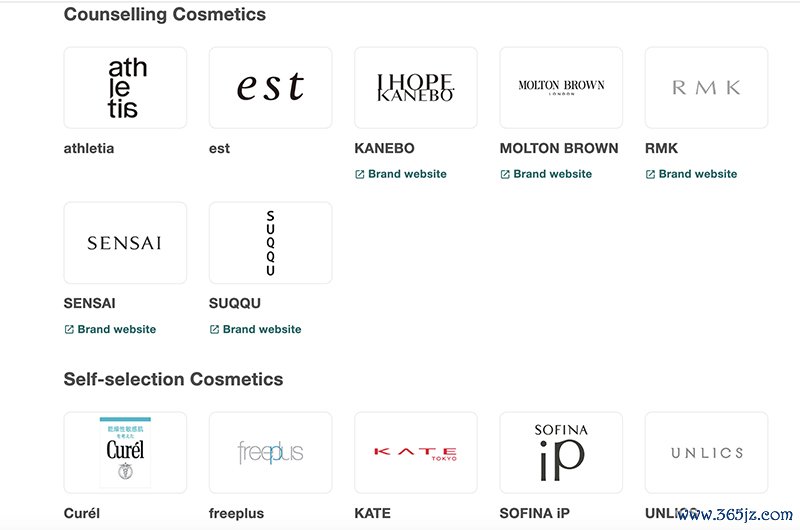Open the Curél product image tile

pyautogui.click(x=125, y=452)
